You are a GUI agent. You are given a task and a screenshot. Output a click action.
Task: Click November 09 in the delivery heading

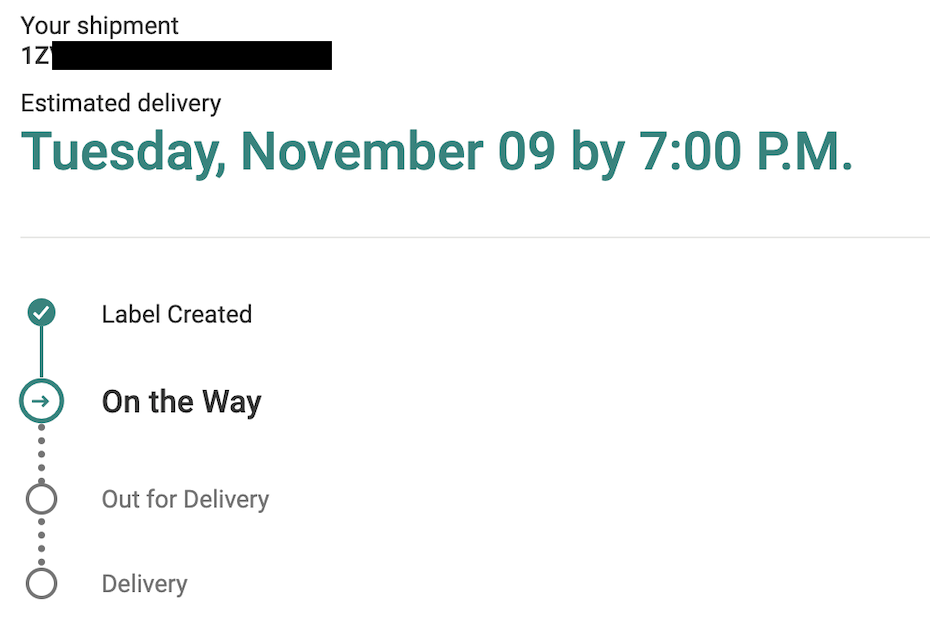pos(397,152)
